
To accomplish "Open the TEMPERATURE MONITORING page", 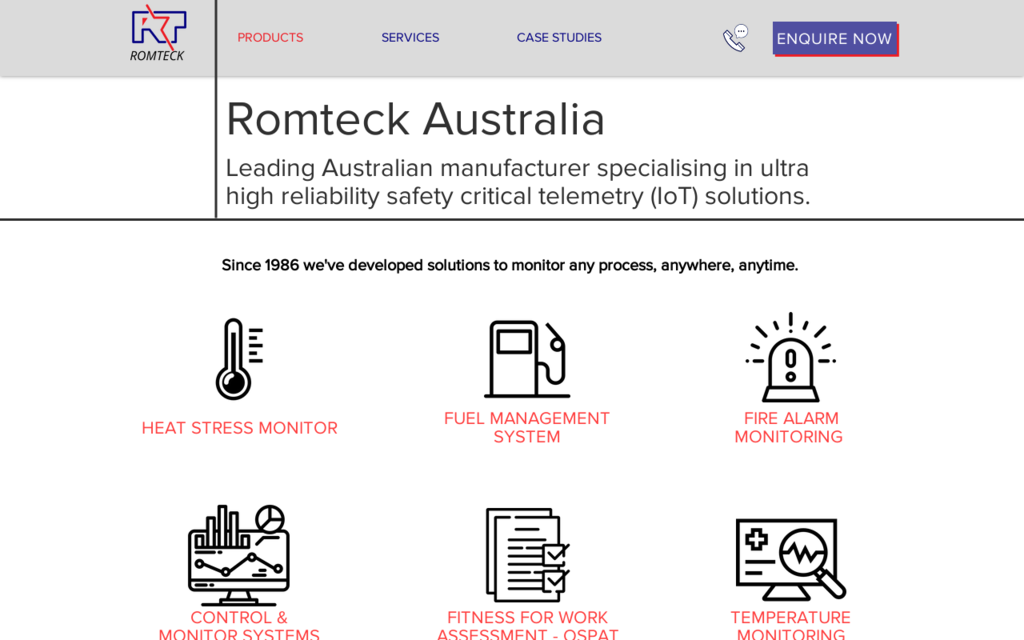I will (x=790, y=624).
